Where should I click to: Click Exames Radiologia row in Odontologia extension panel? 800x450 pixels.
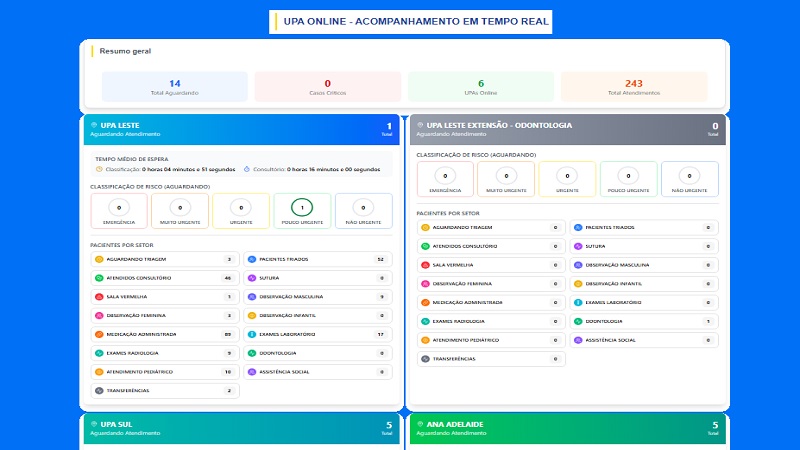click(491, 321)
